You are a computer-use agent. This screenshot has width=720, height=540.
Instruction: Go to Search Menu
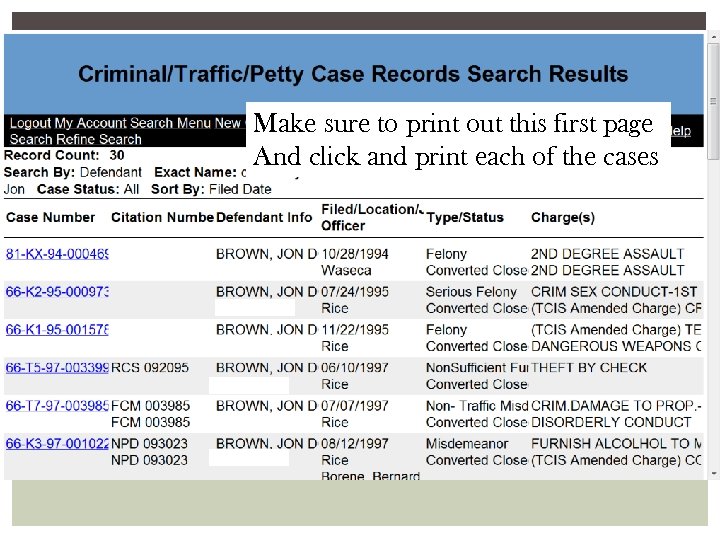tap(170, 123)
